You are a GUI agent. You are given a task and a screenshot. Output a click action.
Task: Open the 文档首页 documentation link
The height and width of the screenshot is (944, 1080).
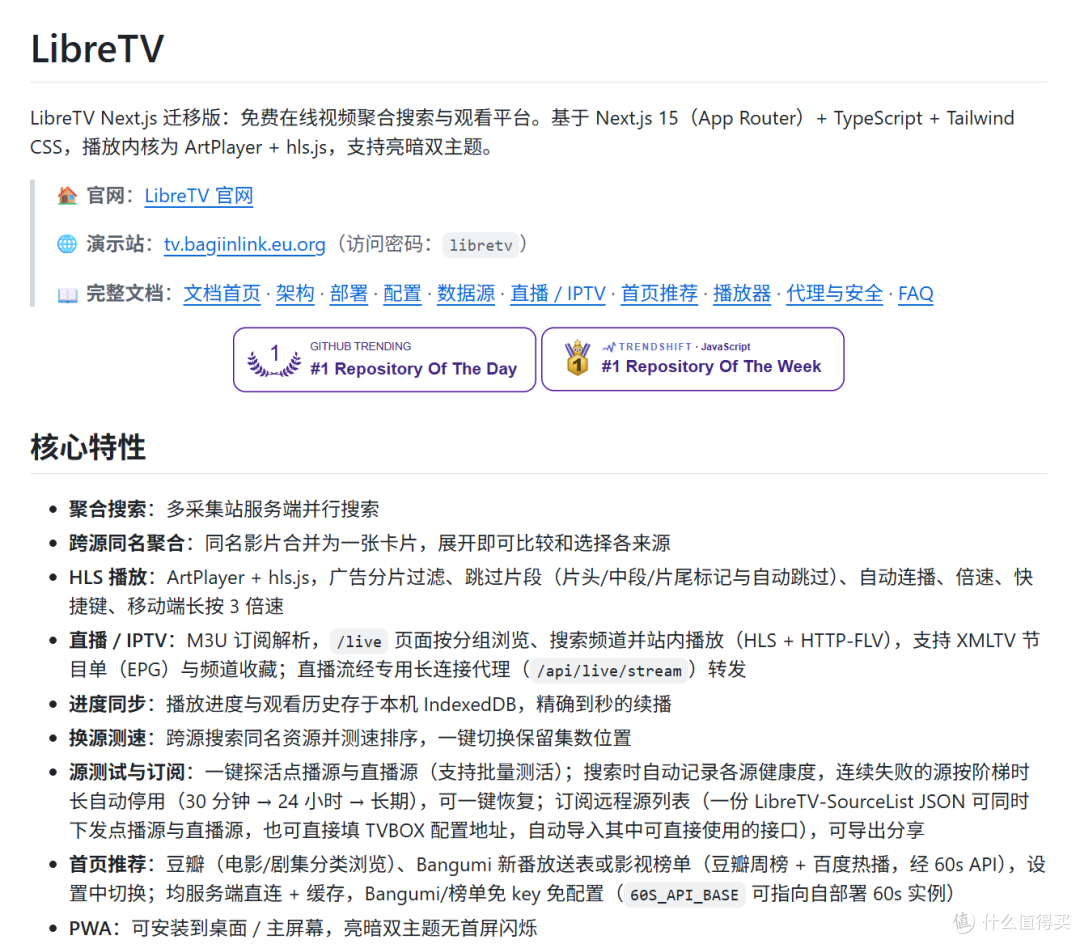[222, 293]
